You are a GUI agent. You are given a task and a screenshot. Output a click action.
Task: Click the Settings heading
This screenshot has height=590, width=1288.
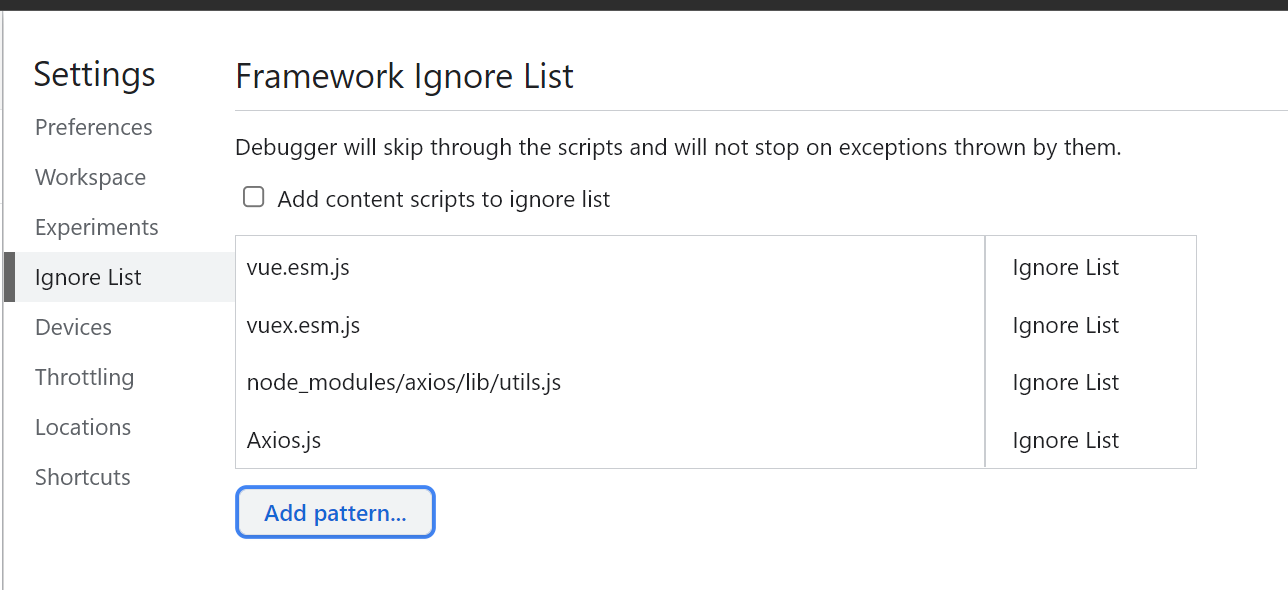tap(94, 74)
